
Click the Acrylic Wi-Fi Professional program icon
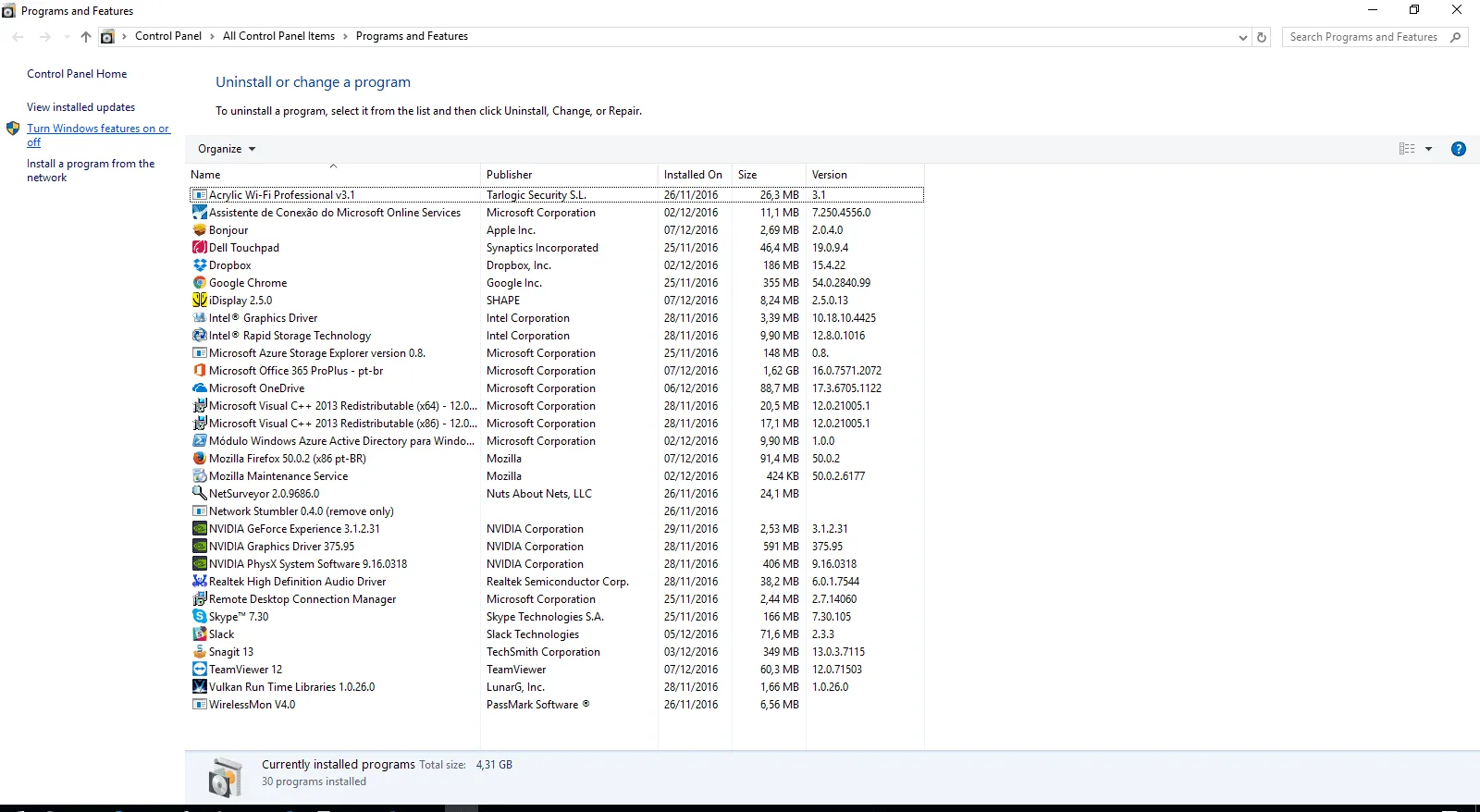199,195
